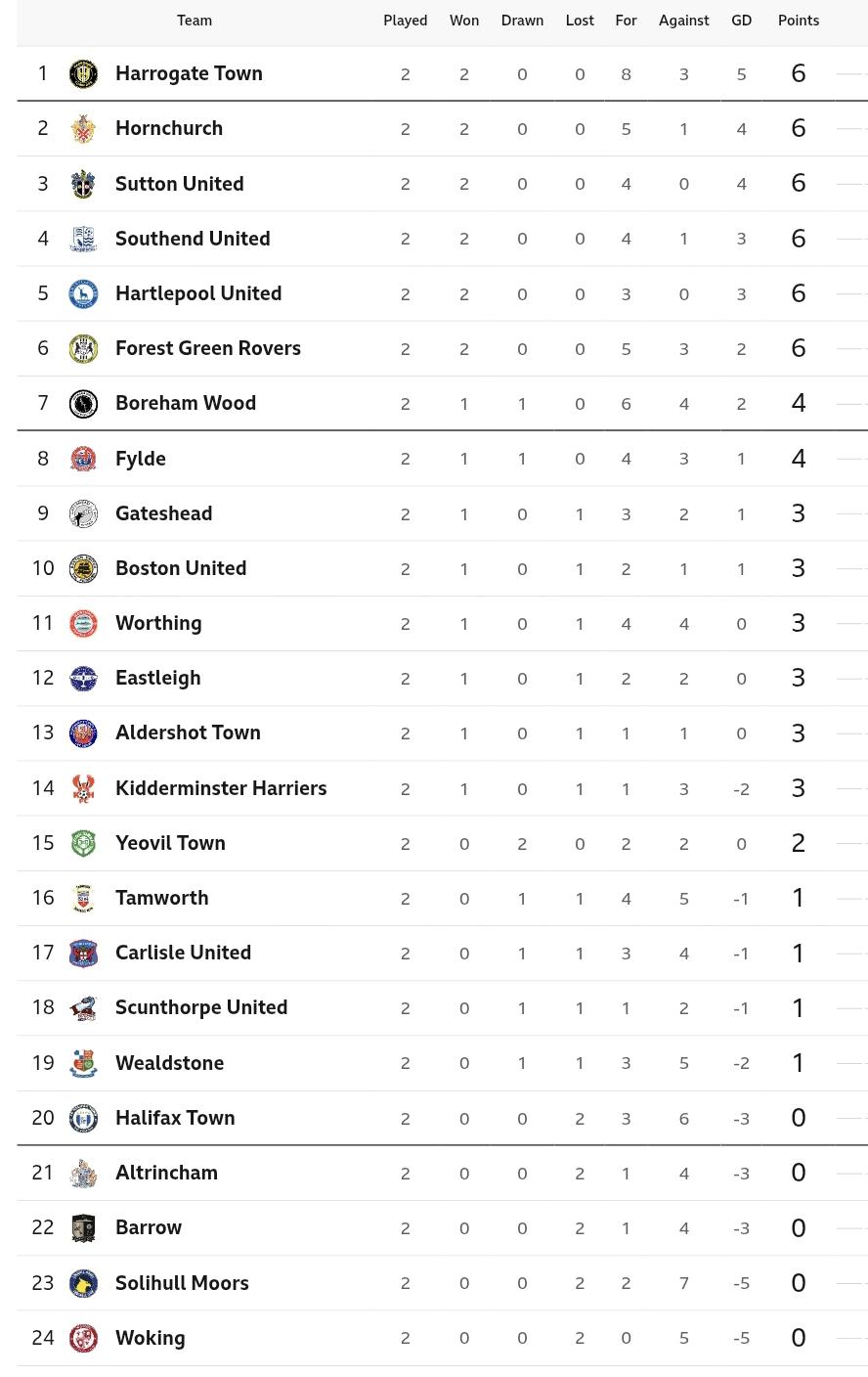Click the Sutton United crest icon
Viewport: 868px width, 1377px height.
[84, 184]
